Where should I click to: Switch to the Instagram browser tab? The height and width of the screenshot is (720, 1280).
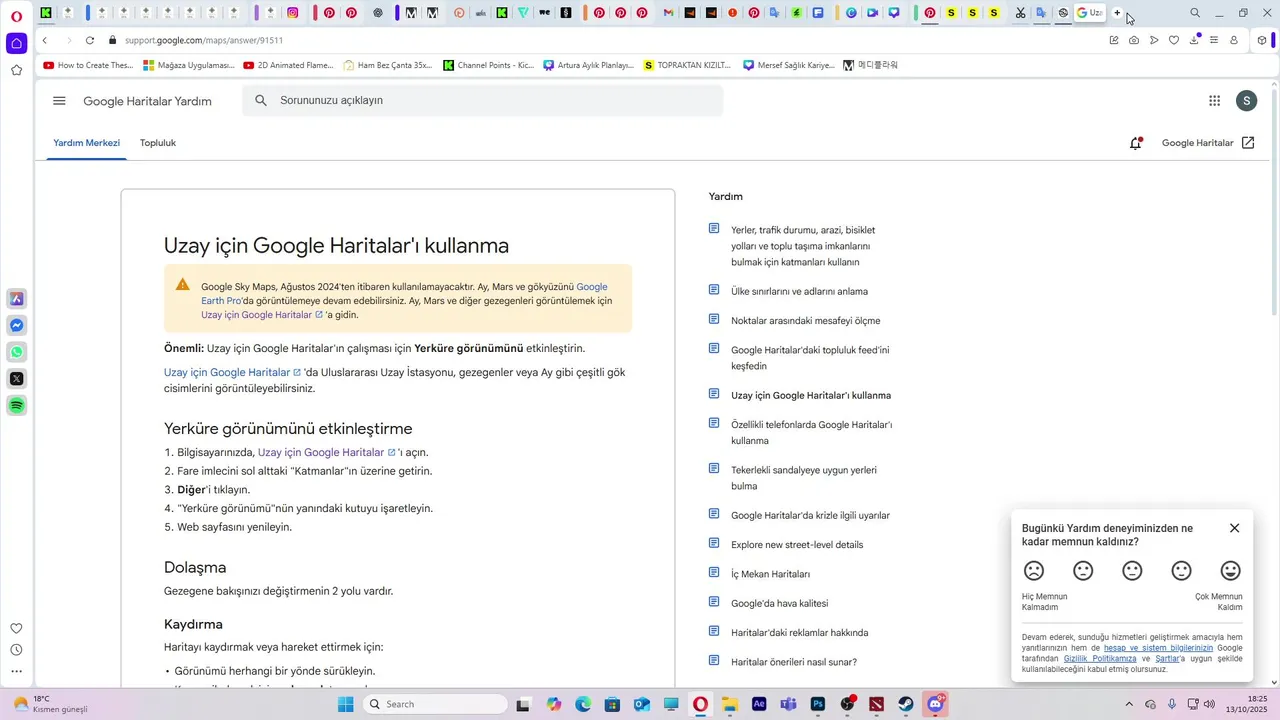click(293, 13)
